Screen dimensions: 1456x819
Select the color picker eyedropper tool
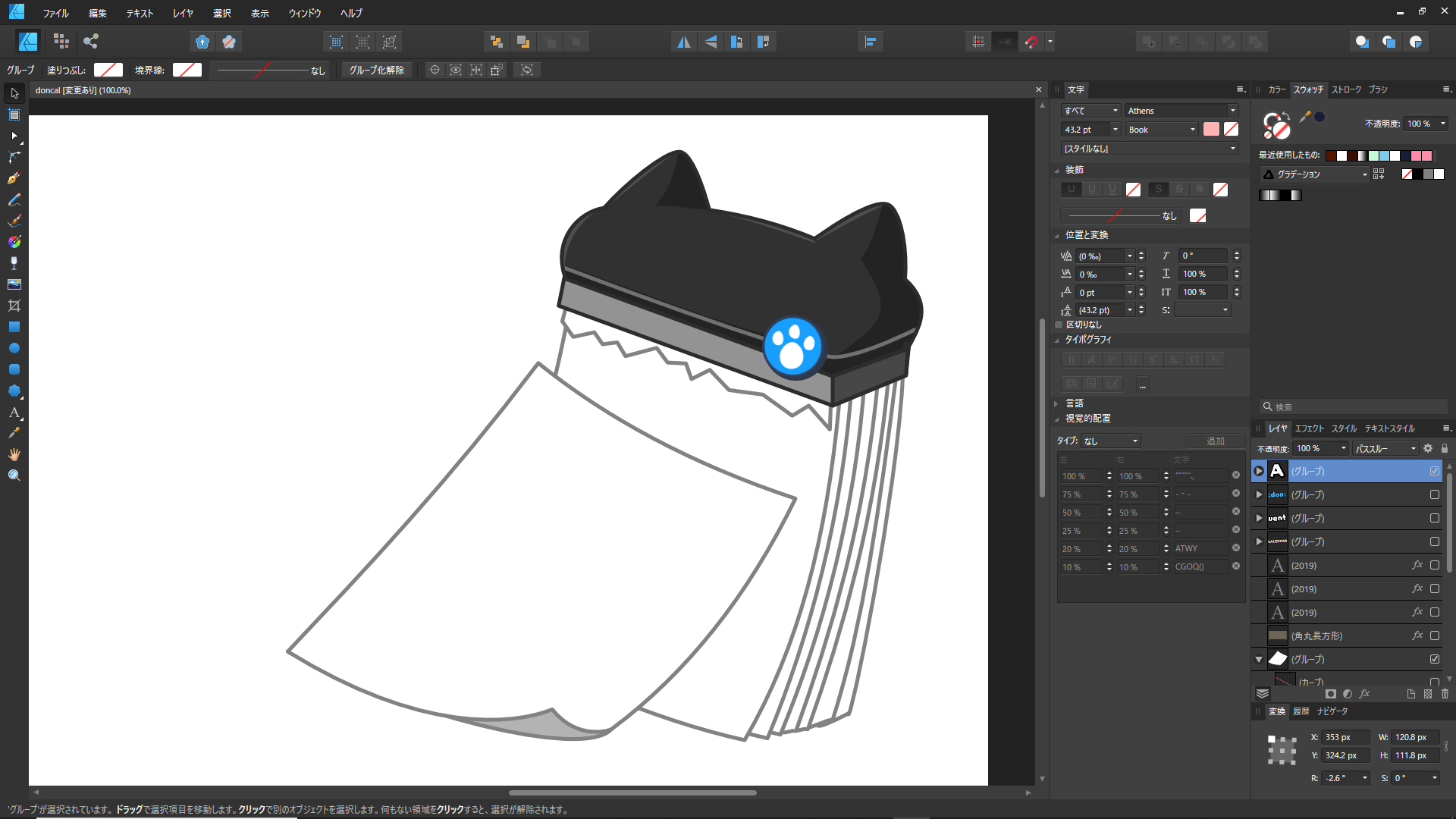pyautogui.click(x=14, y=433)
